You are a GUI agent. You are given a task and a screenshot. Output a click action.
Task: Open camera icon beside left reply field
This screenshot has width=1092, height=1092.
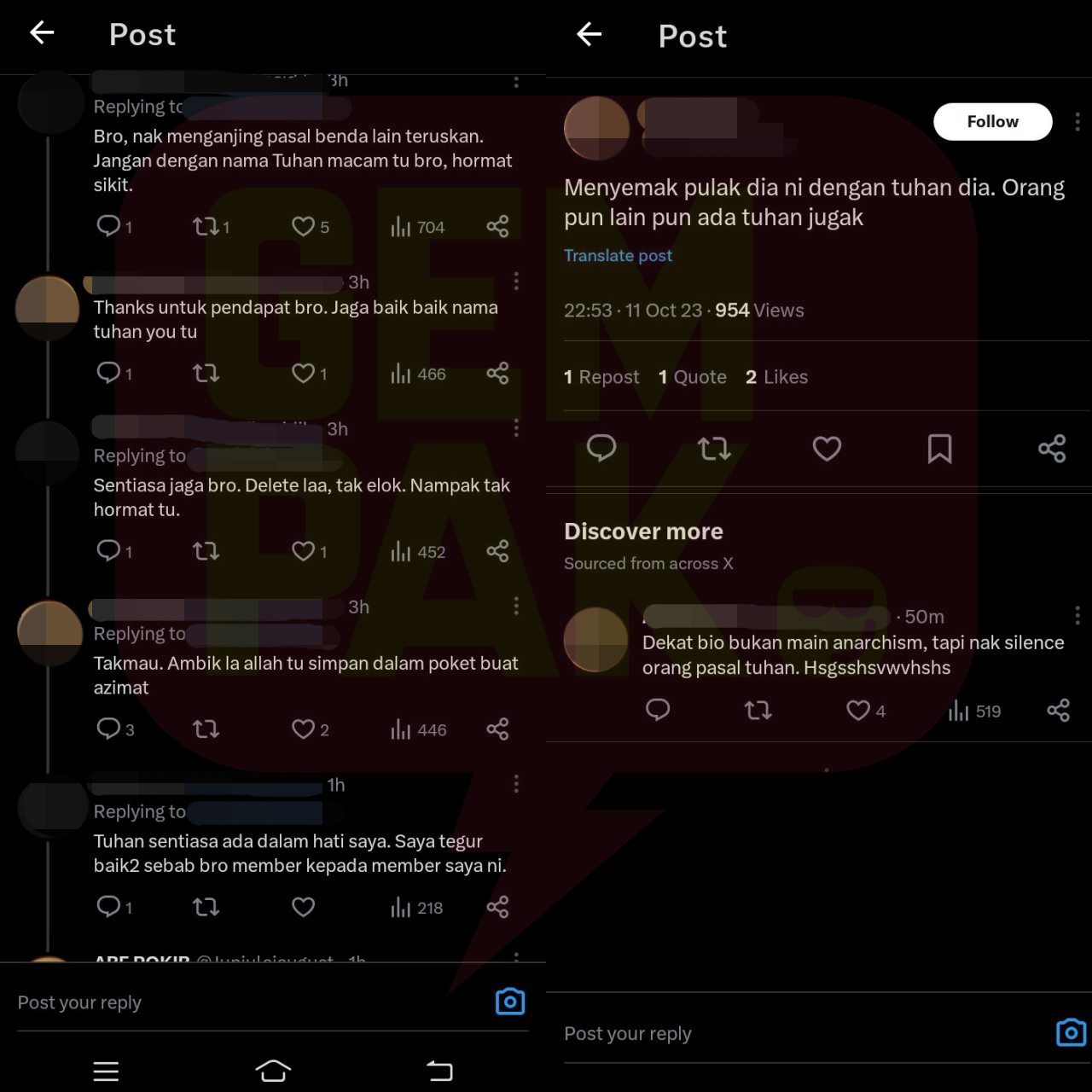point(510,1002)
